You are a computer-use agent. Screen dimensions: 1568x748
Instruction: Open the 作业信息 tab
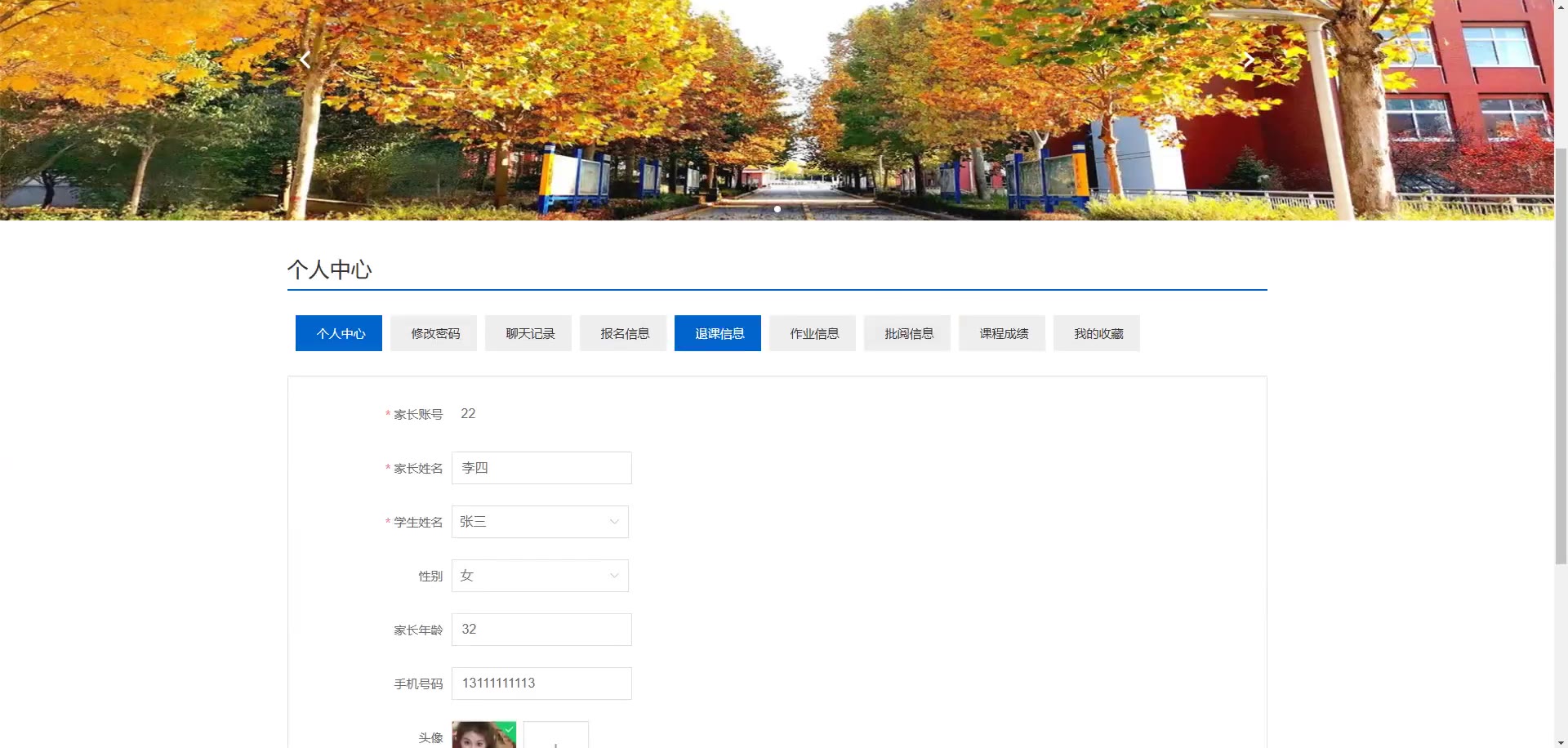point(813,333)
